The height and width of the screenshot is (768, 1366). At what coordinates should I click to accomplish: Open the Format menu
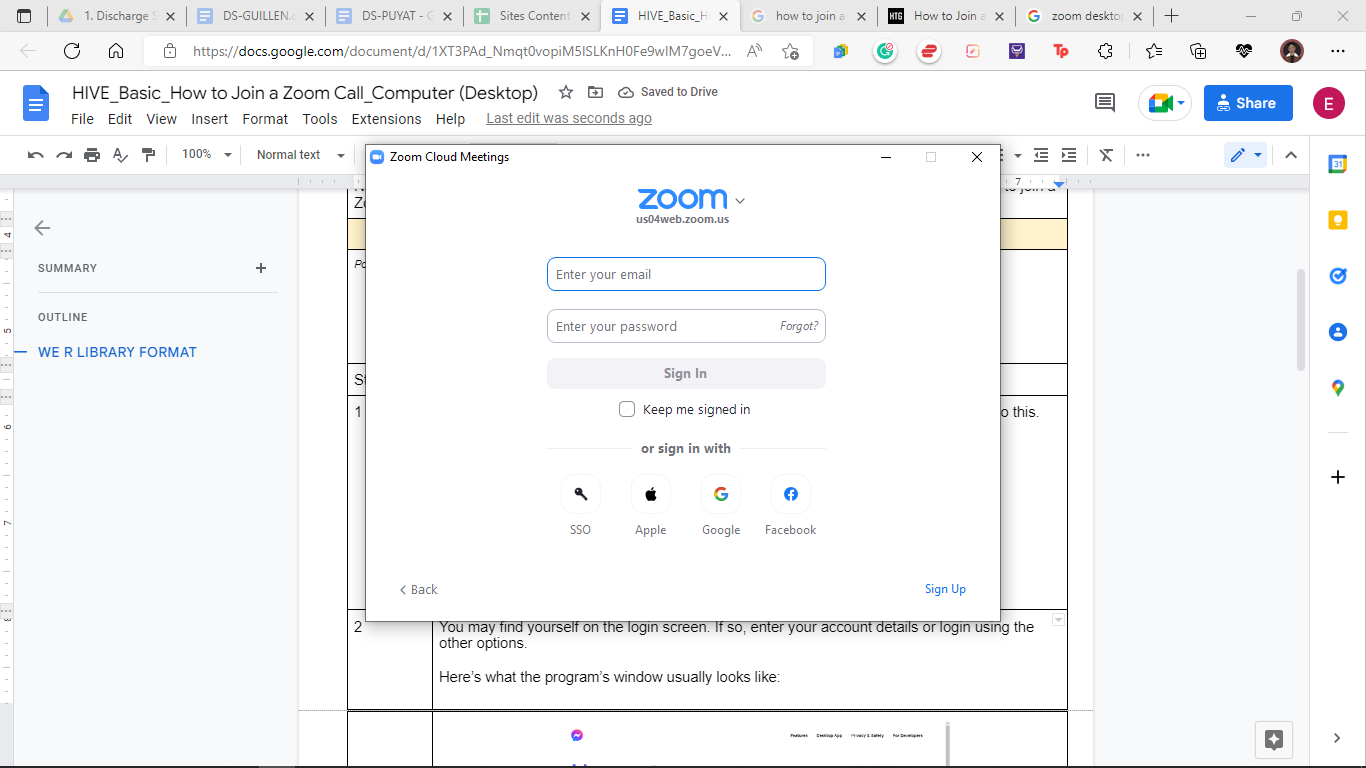[x=265, y=119]
